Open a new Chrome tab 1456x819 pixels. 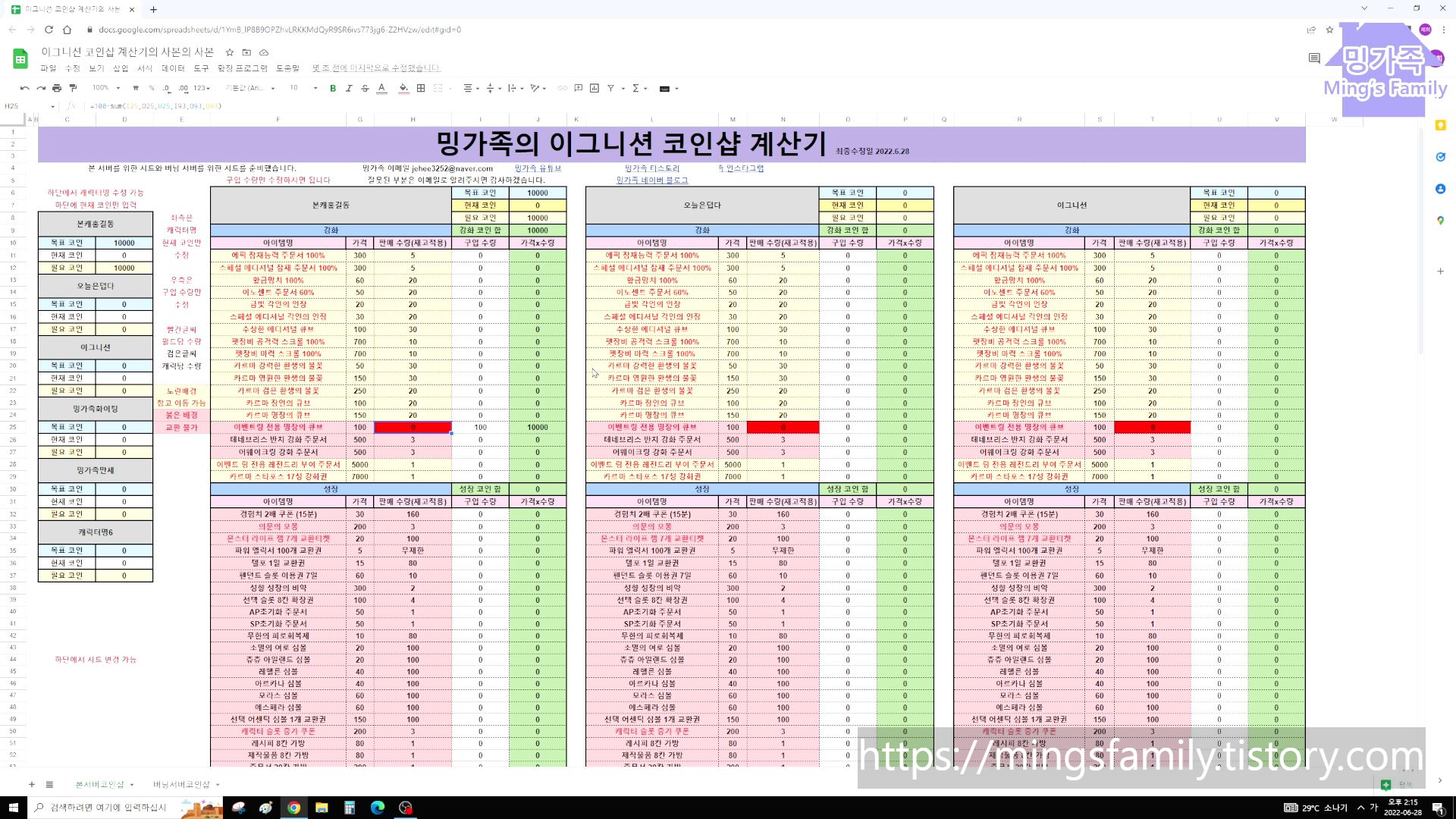pos(153,10)
